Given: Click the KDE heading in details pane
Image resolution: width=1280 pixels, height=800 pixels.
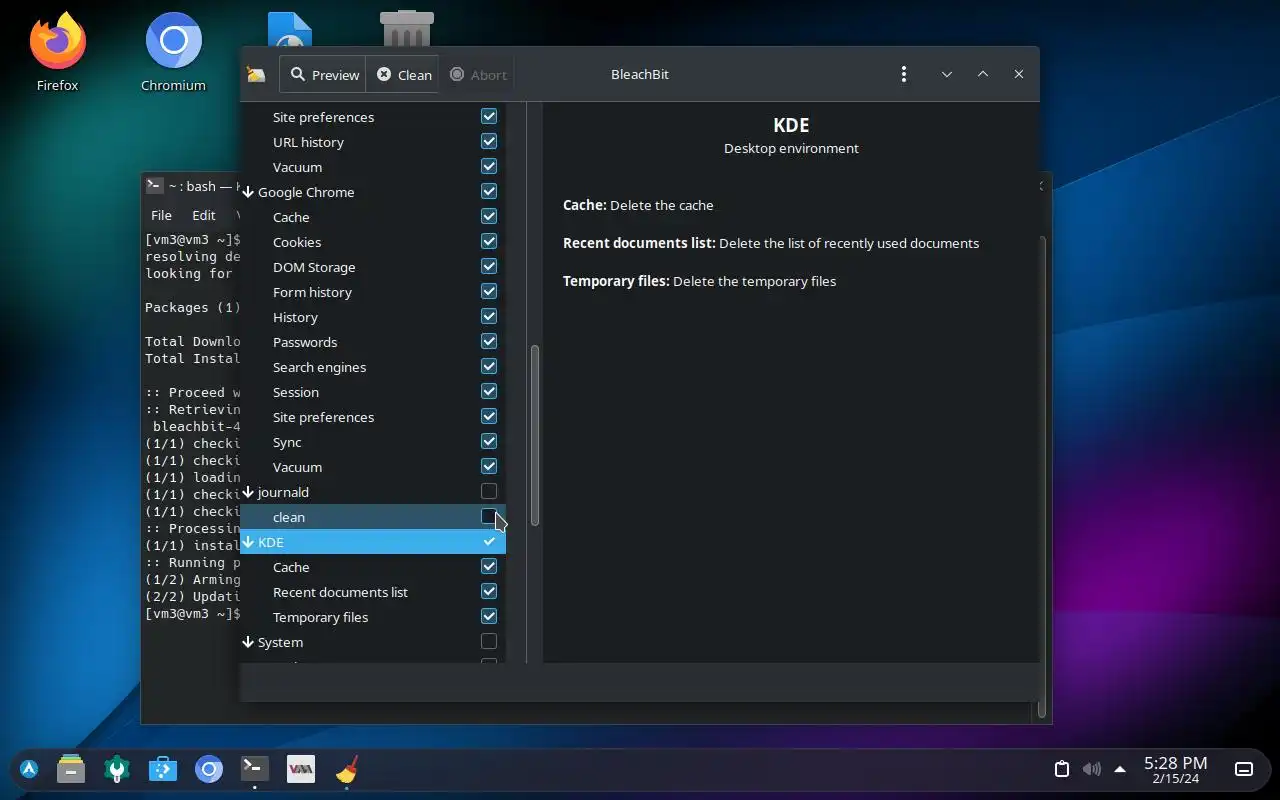Looking at the screenshot, I should coord(791,125).
